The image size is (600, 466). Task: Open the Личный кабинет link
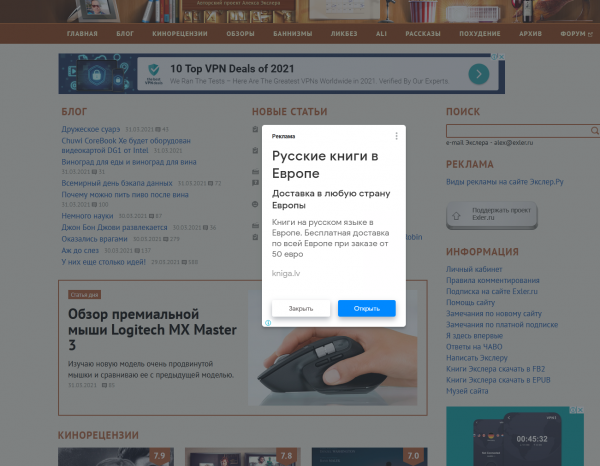(474, 270)
